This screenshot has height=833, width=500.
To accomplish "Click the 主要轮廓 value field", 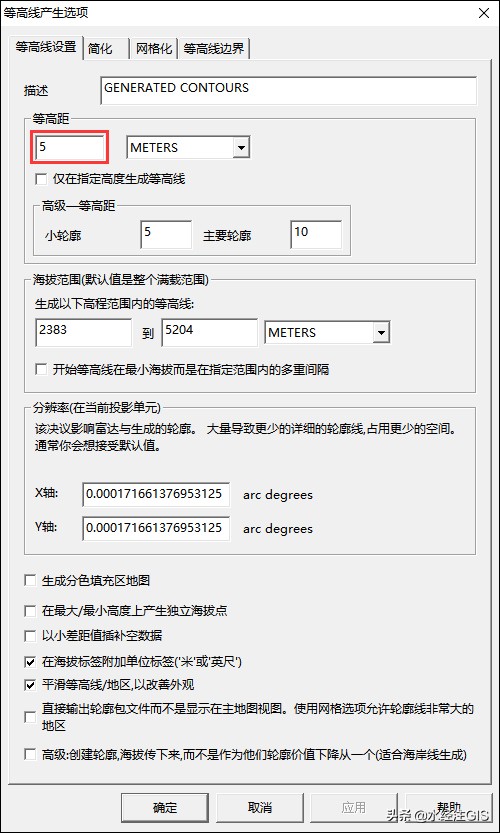I will click(x=316, y=235).
